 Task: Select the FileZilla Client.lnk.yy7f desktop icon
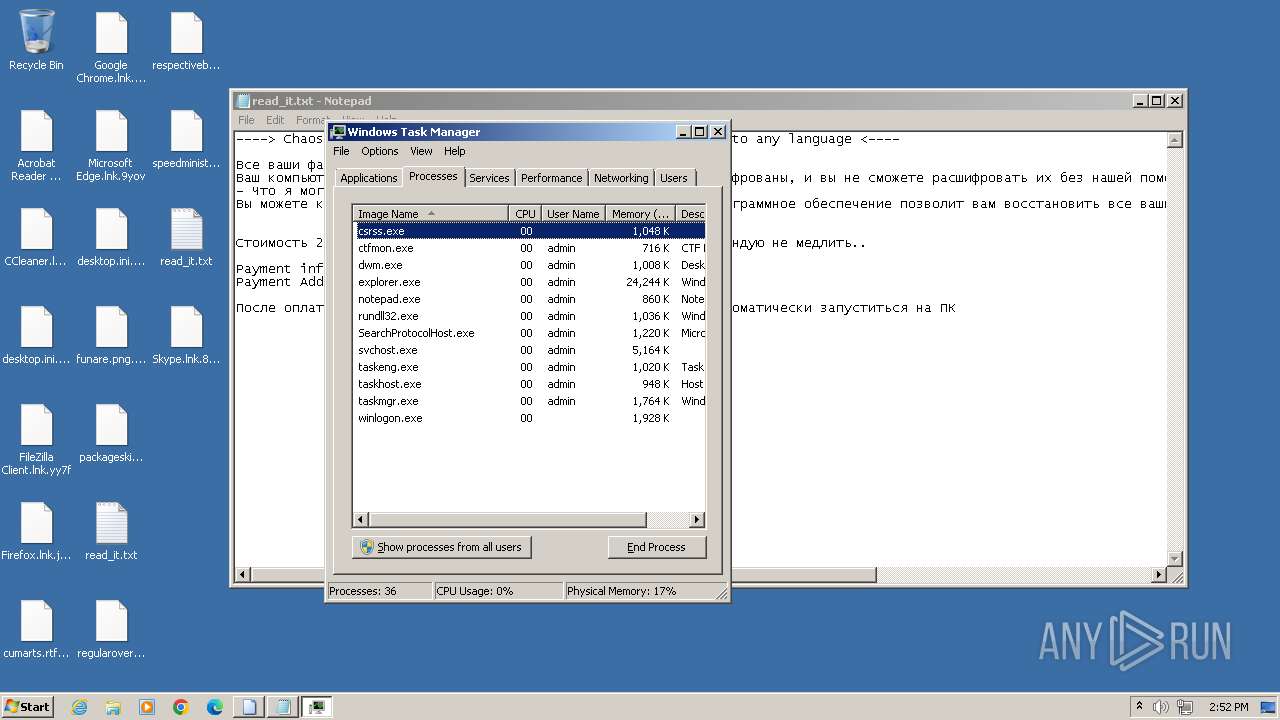(x=36, y=439)
